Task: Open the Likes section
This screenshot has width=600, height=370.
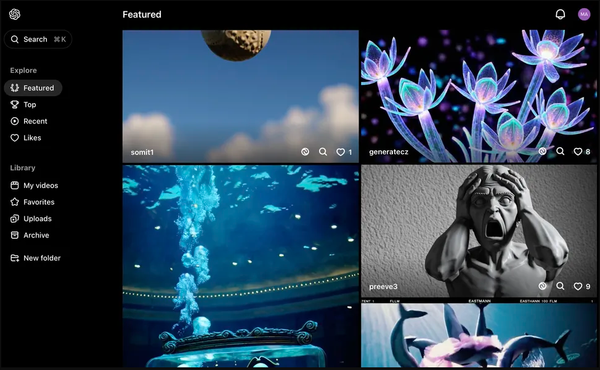Action: 26,138
